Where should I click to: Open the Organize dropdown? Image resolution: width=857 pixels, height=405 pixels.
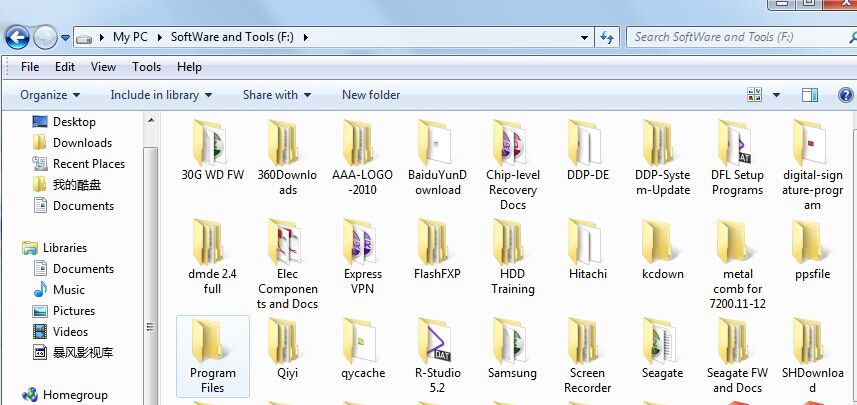[50, 95]
